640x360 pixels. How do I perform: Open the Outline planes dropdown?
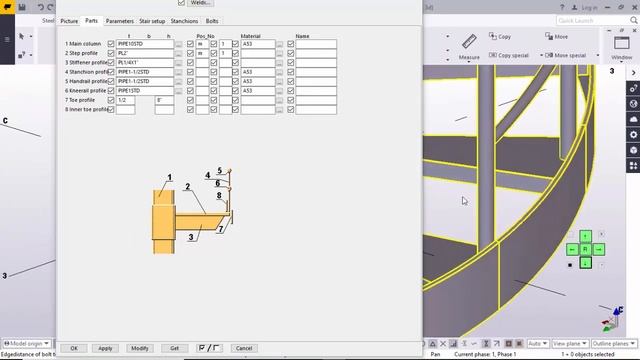tap(614, 344)
